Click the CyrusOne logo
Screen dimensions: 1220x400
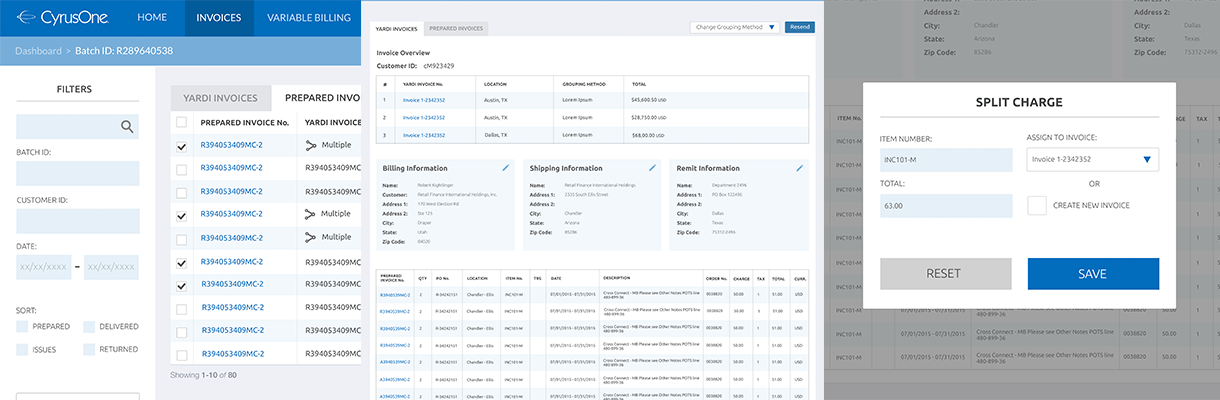click(62, 17)
